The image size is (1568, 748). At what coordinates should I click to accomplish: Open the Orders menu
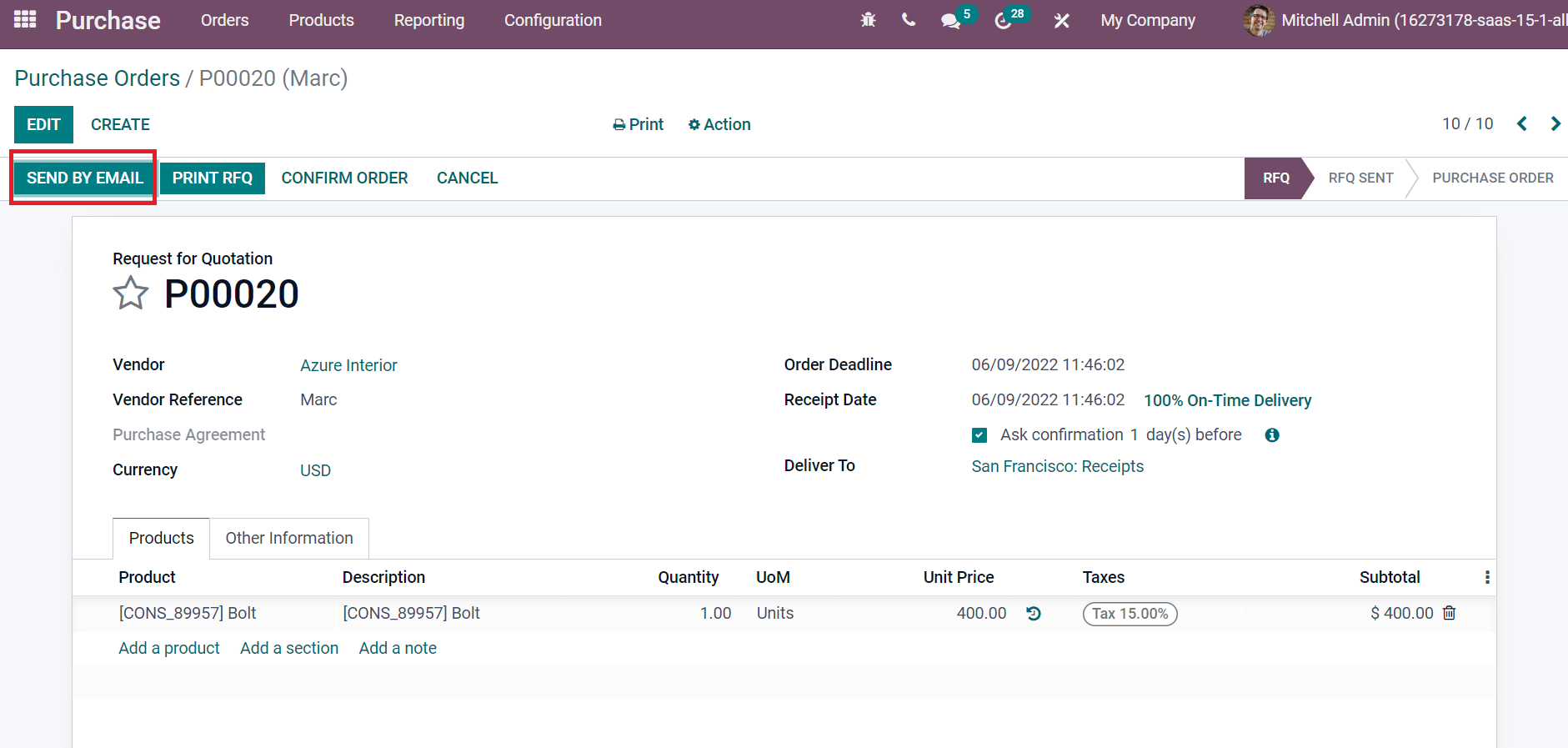coord(225,20)
